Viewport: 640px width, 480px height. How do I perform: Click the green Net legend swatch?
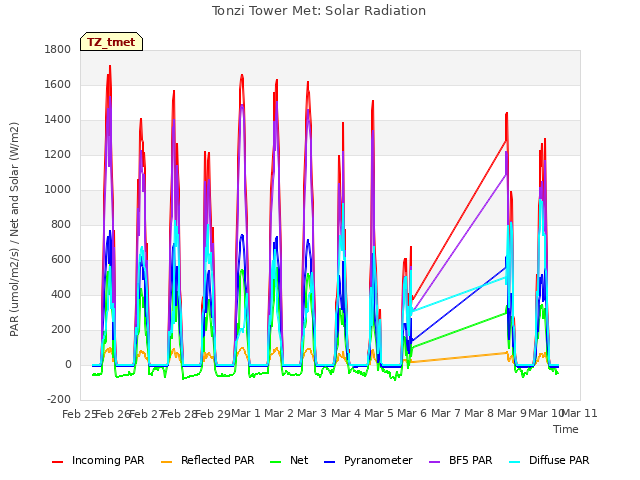(276, 462)
